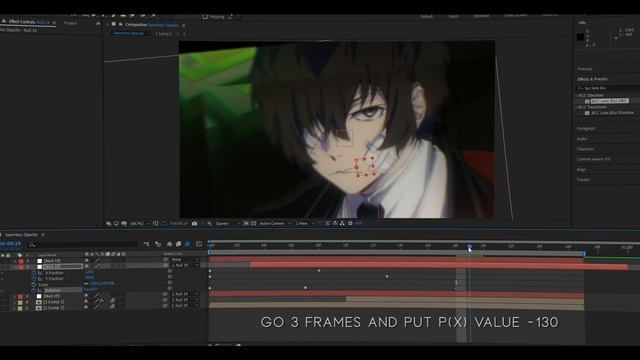
Task: Select the BCC Lens Blur Dissolve effect
Action: click(x=613, y=113)
